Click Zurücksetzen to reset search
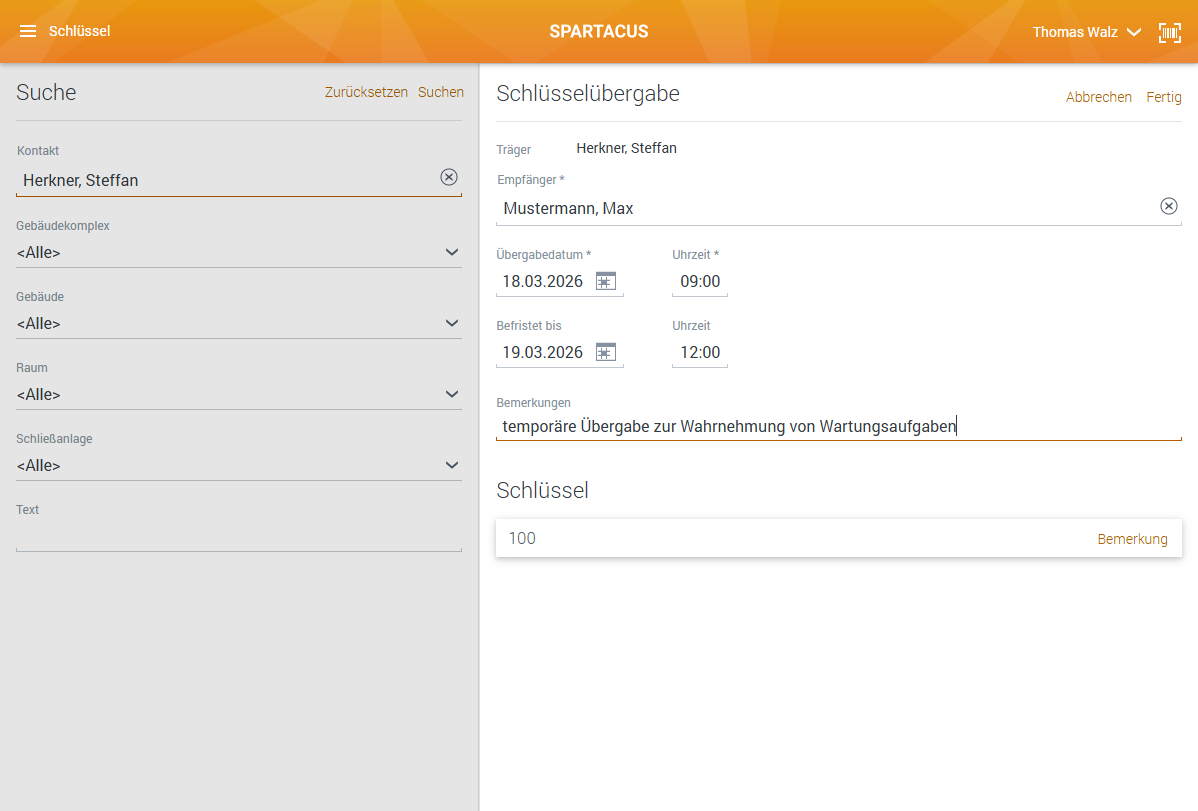 click(x=366, y=92)
